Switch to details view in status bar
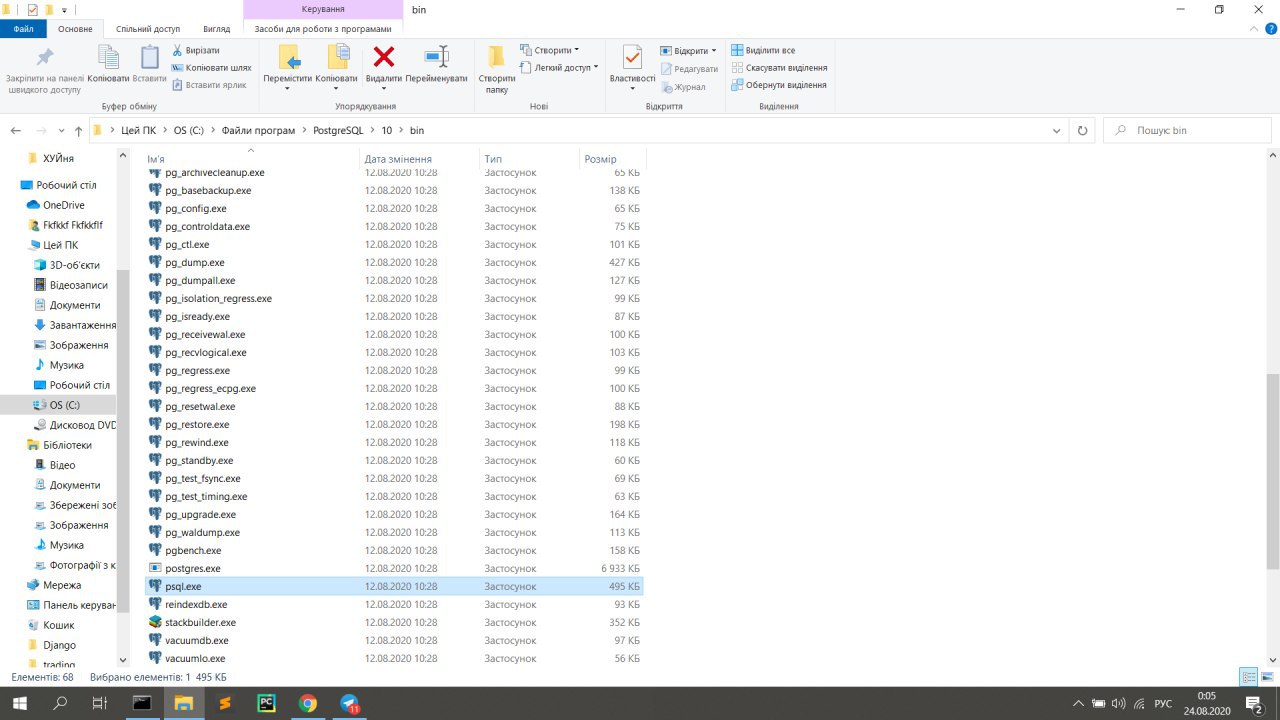The height and width of the screenshot is (720, 1280). point(1249,677)
